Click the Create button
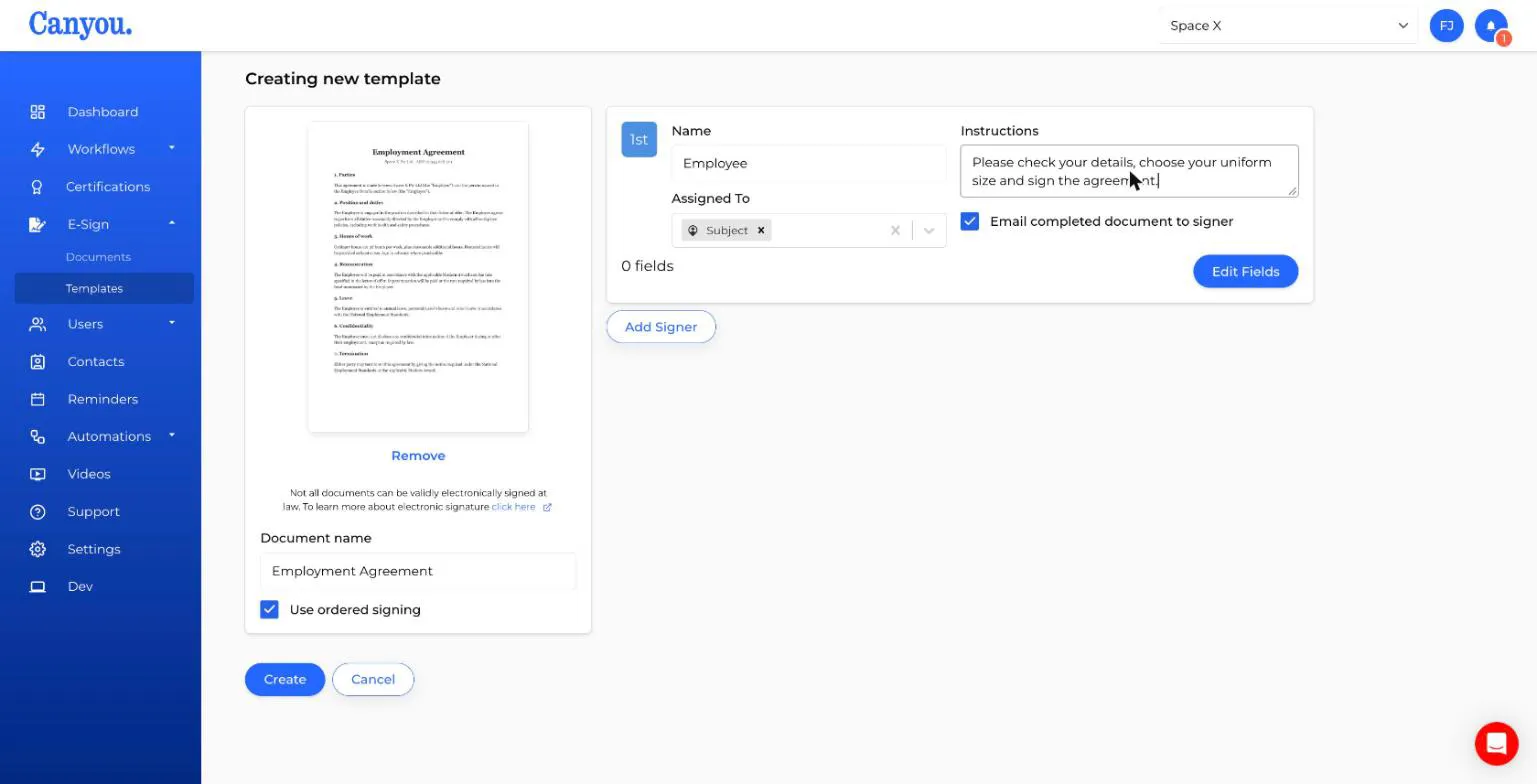 (285, 679)
